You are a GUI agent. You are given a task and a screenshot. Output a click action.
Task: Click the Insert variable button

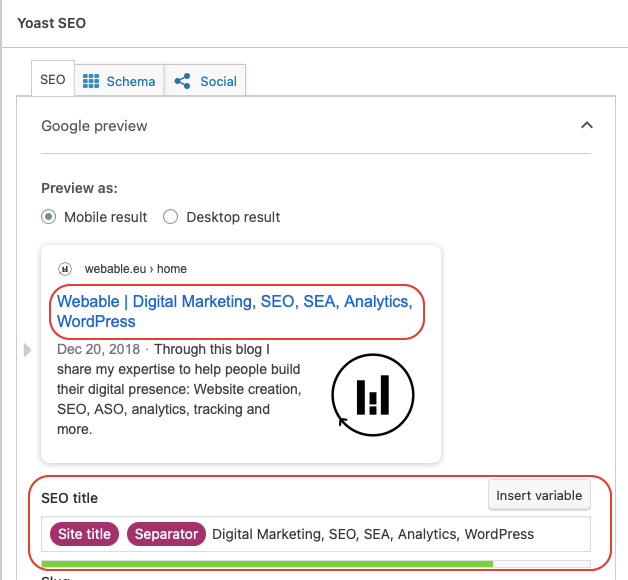[x=539, y=495]
